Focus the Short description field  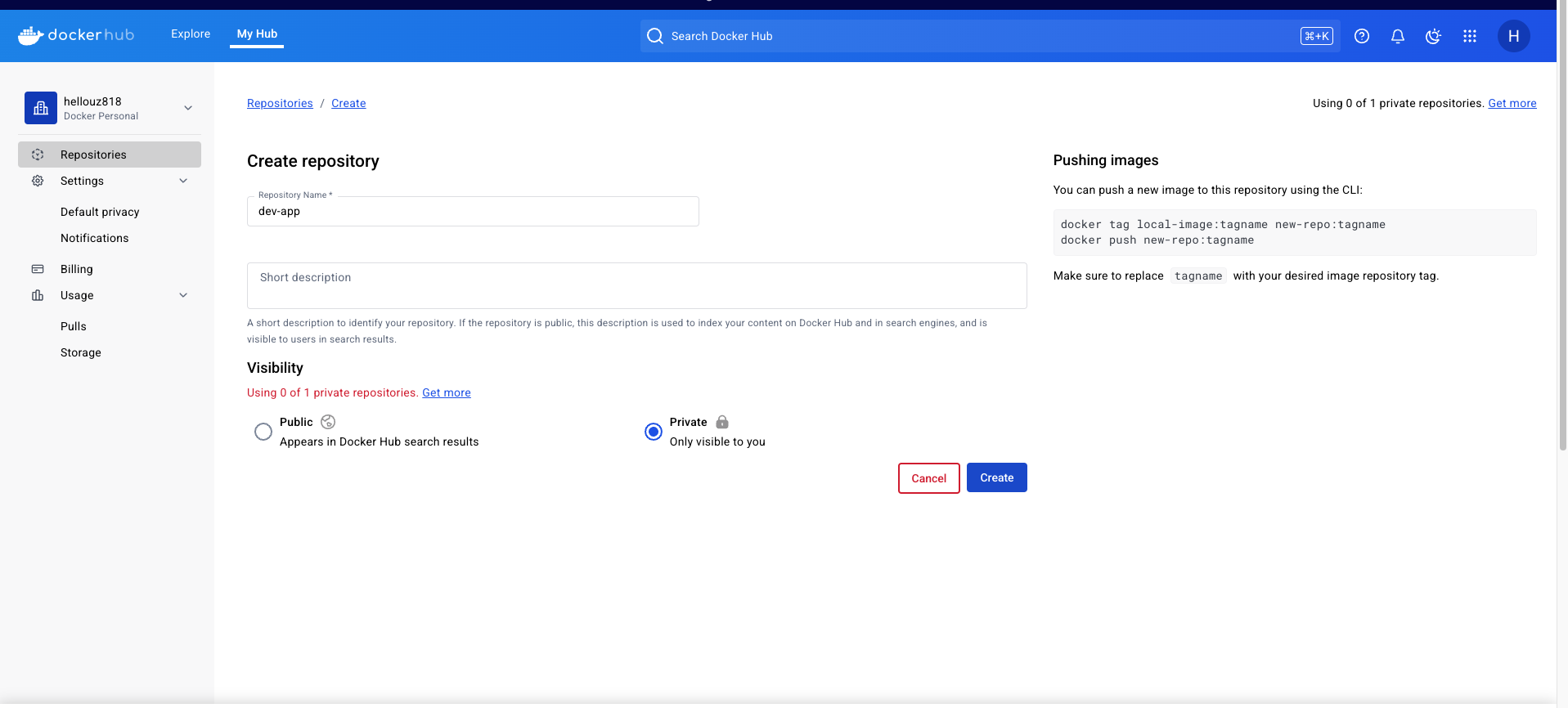(x=637, y=285)
